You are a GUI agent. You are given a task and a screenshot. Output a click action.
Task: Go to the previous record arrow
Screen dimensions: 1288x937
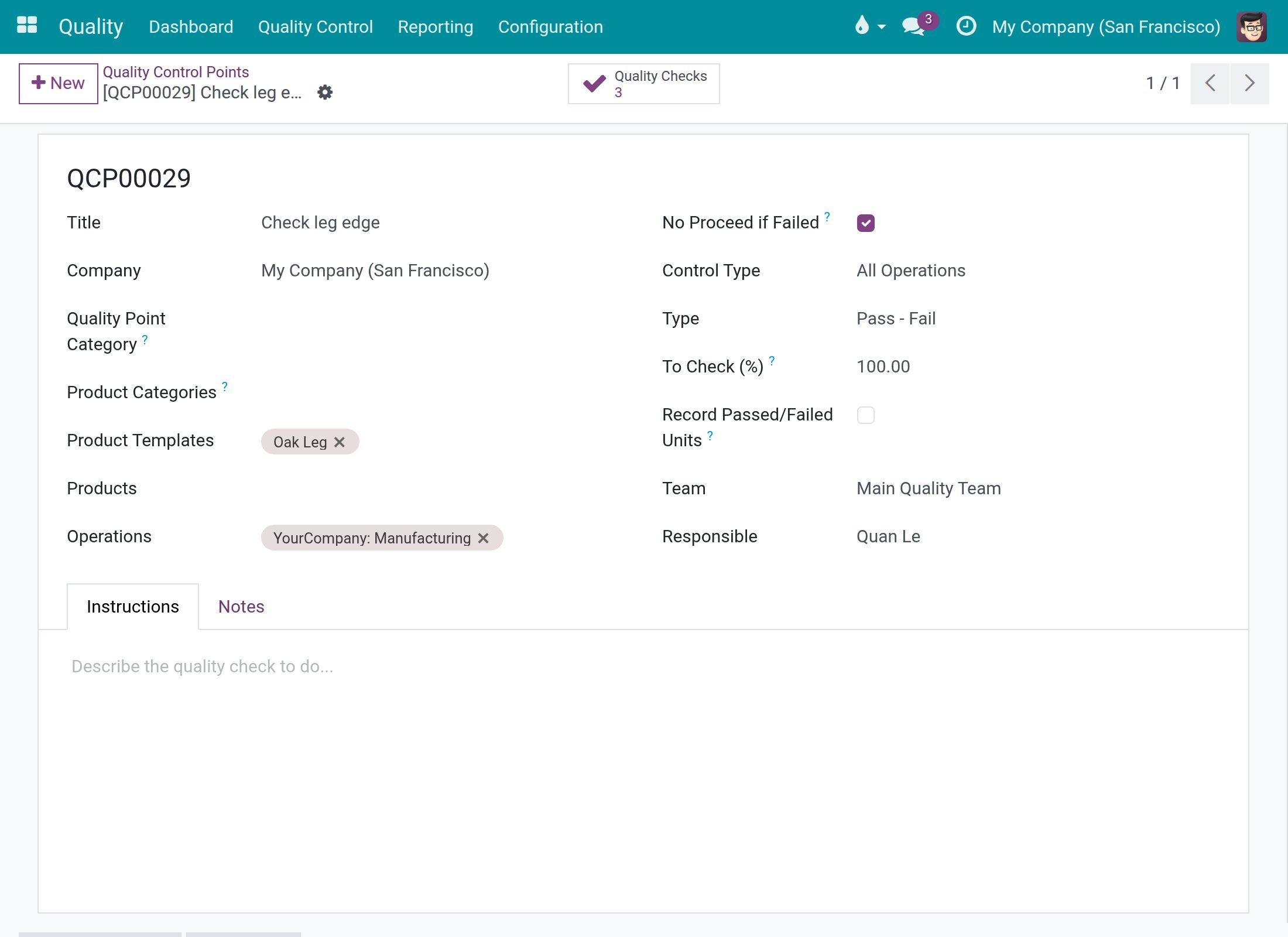tap(1210, 83)
